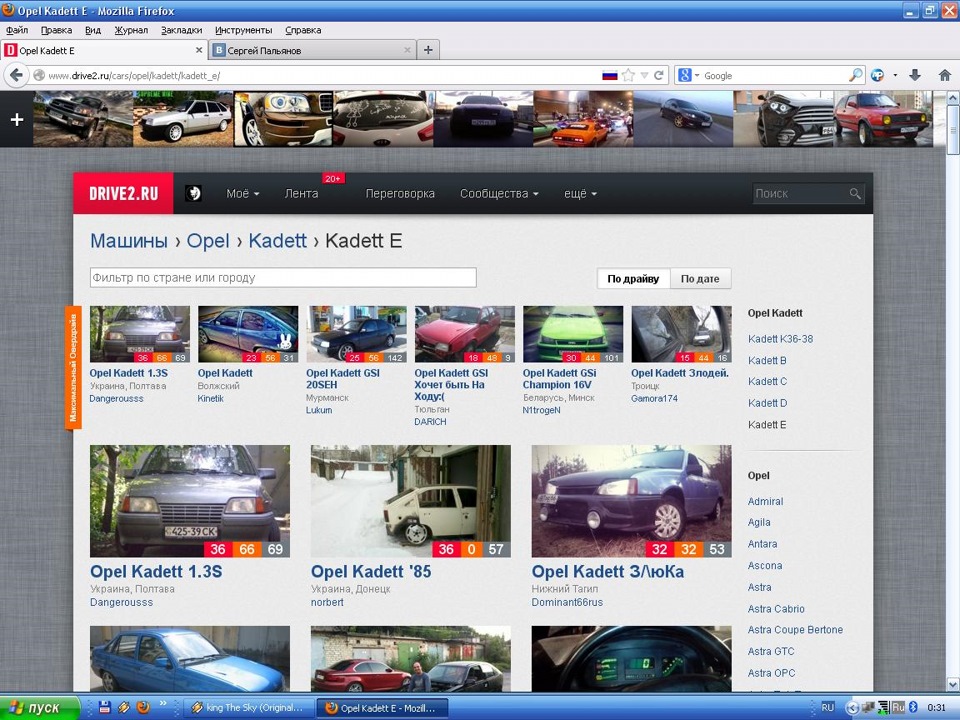Go to Машины breadcrumb
Screen dimensions: 960x720
129,241
